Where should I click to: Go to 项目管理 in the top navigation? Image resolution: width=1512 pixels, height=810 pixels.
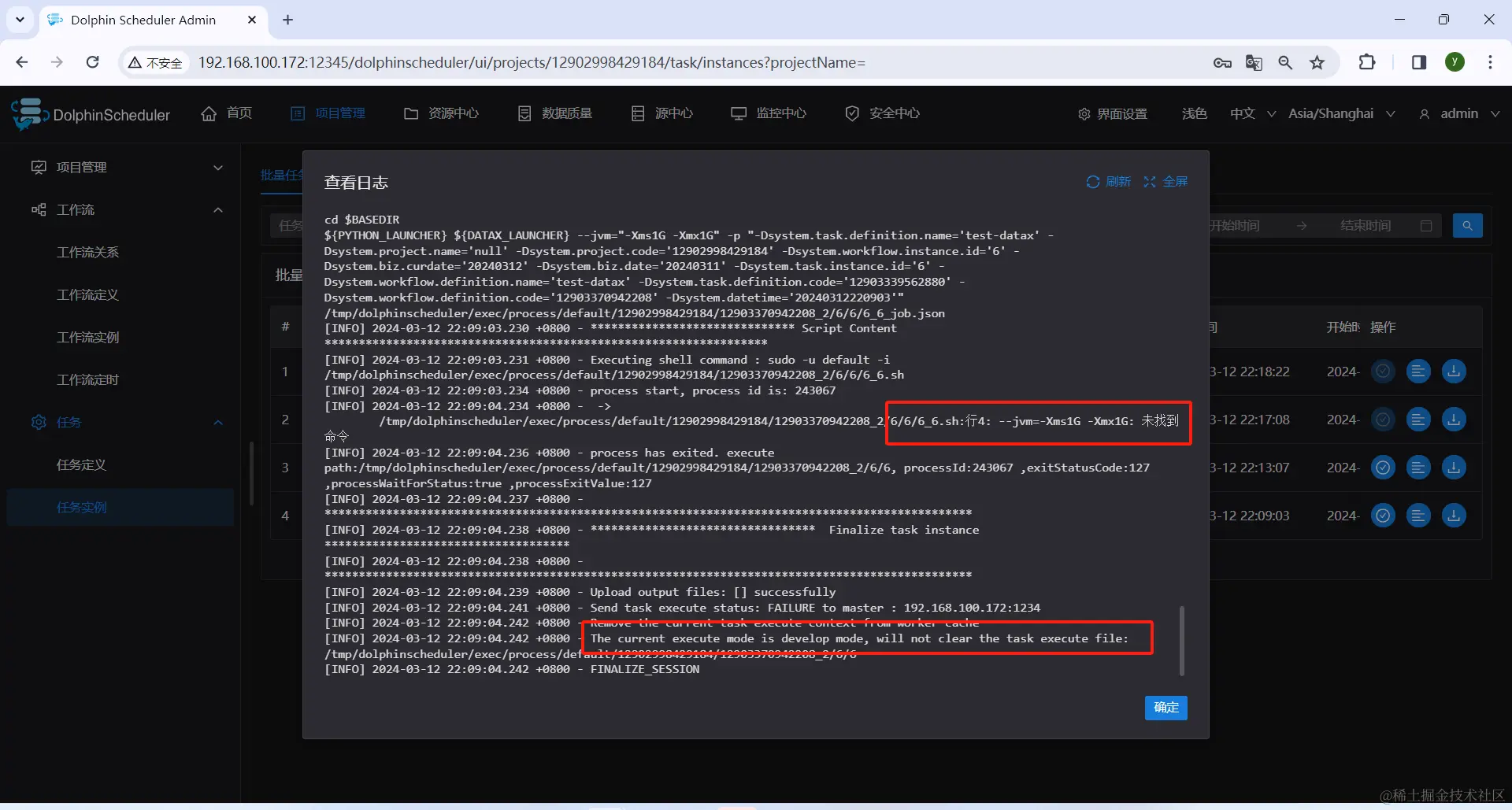pos(328,113)
